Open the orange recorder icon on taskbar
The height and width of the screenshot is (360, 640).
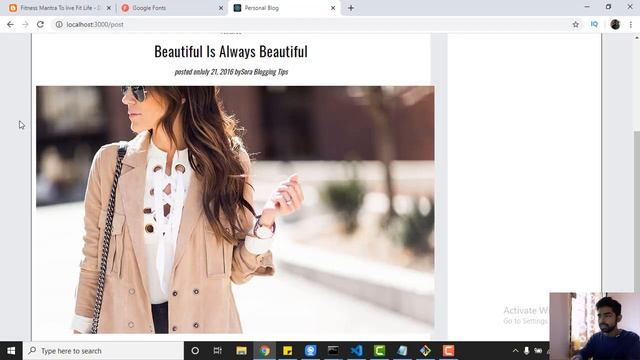pos(448,351)
